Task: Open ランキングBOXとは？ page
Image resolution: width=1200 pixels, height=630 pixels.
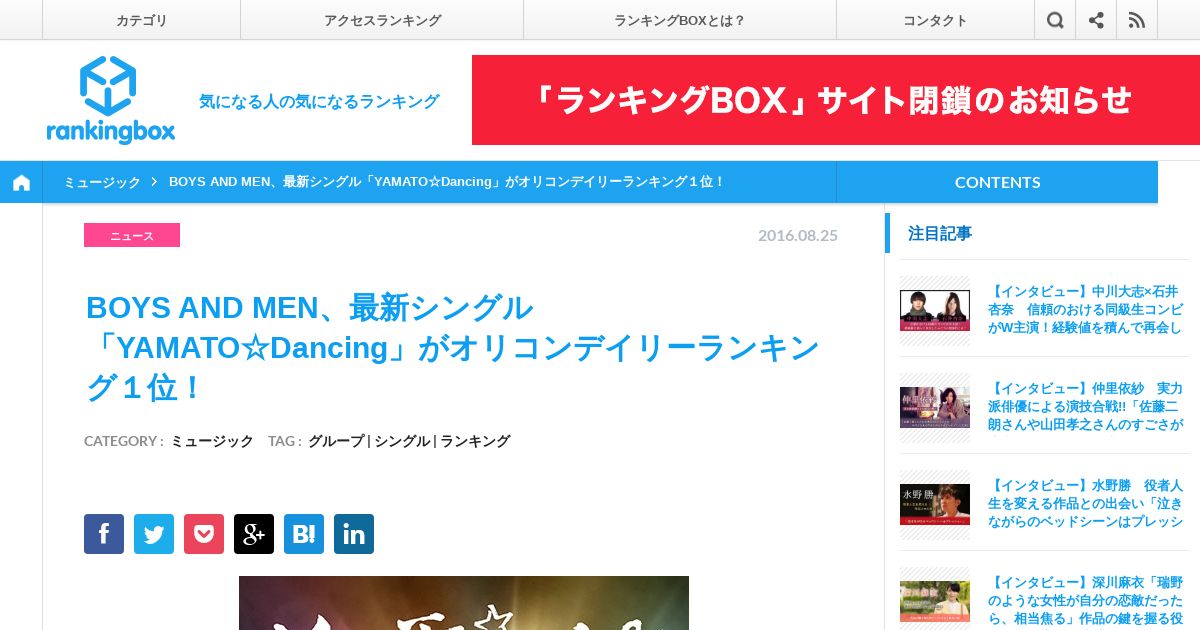Action: [x=680, y=20]
